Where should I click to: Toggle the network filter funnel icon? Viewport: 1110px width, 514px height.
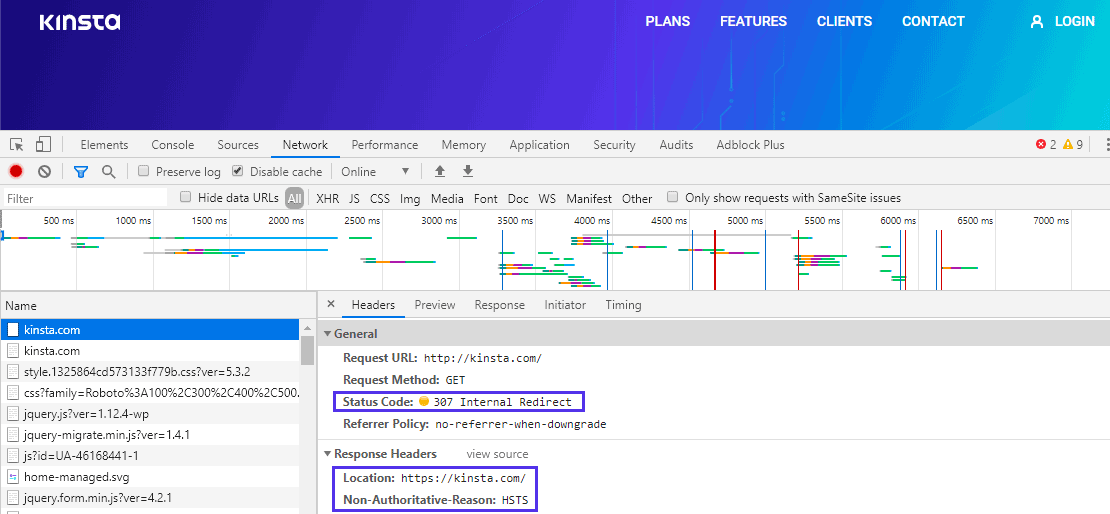pyautogui.click(x=81, y=171)
